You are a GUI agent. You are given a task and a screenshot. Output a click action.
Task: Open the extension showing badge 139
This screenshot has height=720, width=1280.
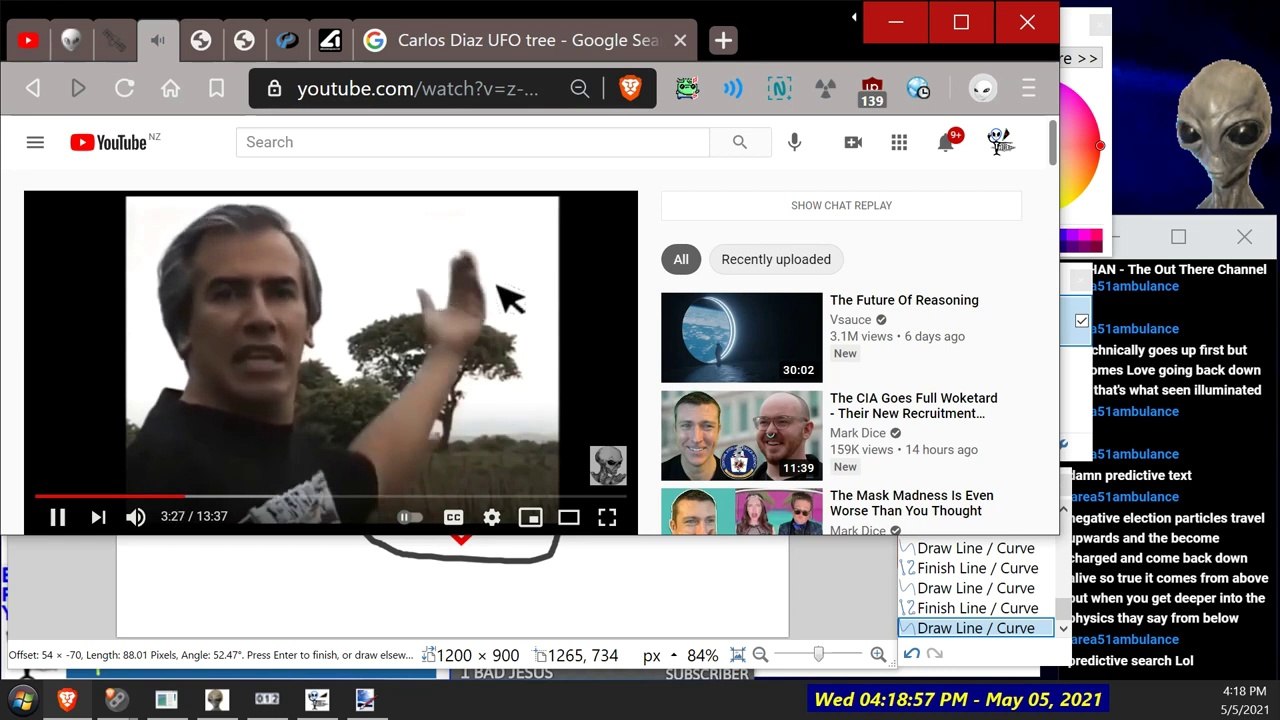coord(872,91)
